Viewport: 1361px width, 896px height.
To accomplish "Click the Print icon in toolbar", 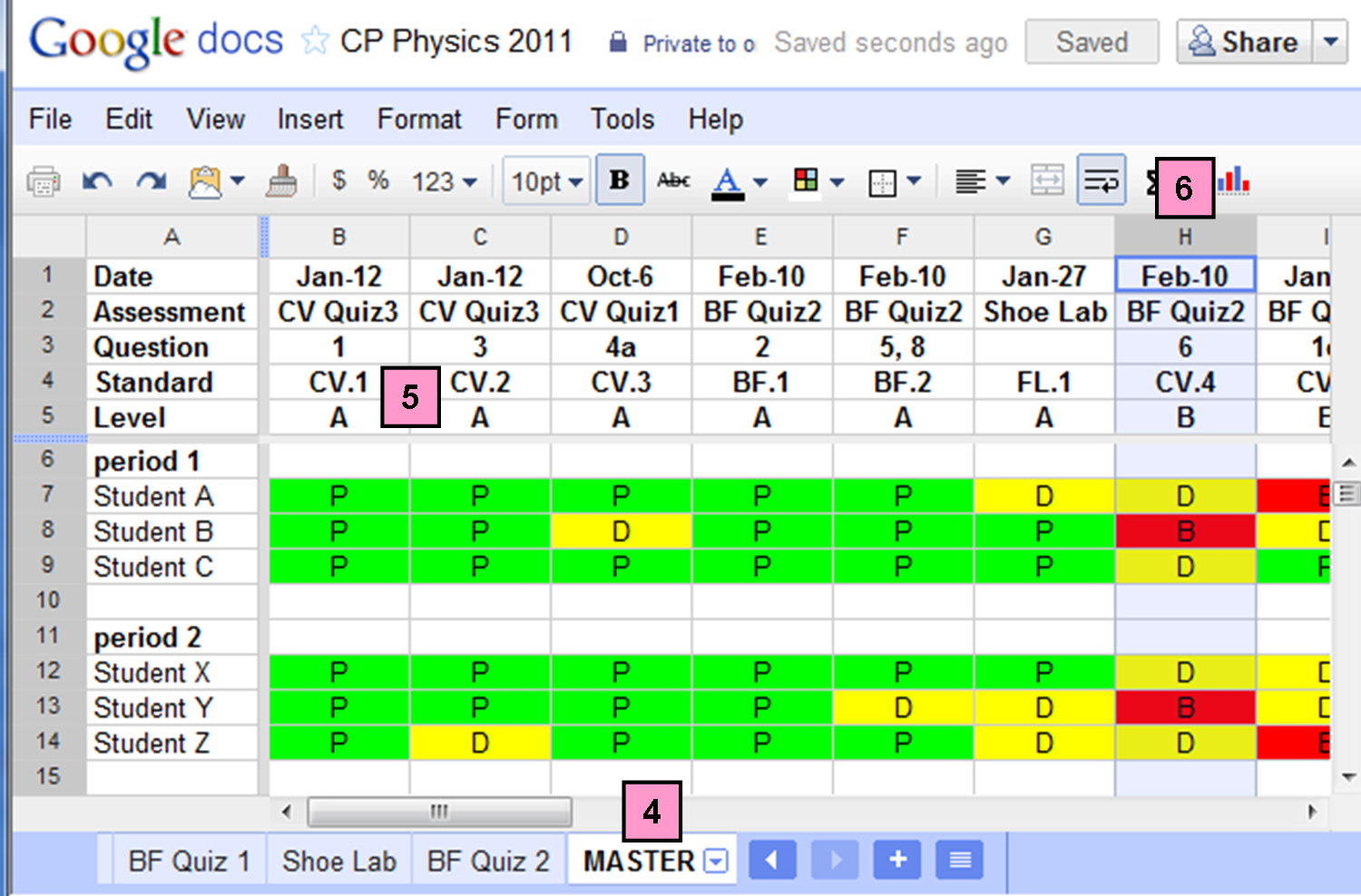I will point(43,181).
